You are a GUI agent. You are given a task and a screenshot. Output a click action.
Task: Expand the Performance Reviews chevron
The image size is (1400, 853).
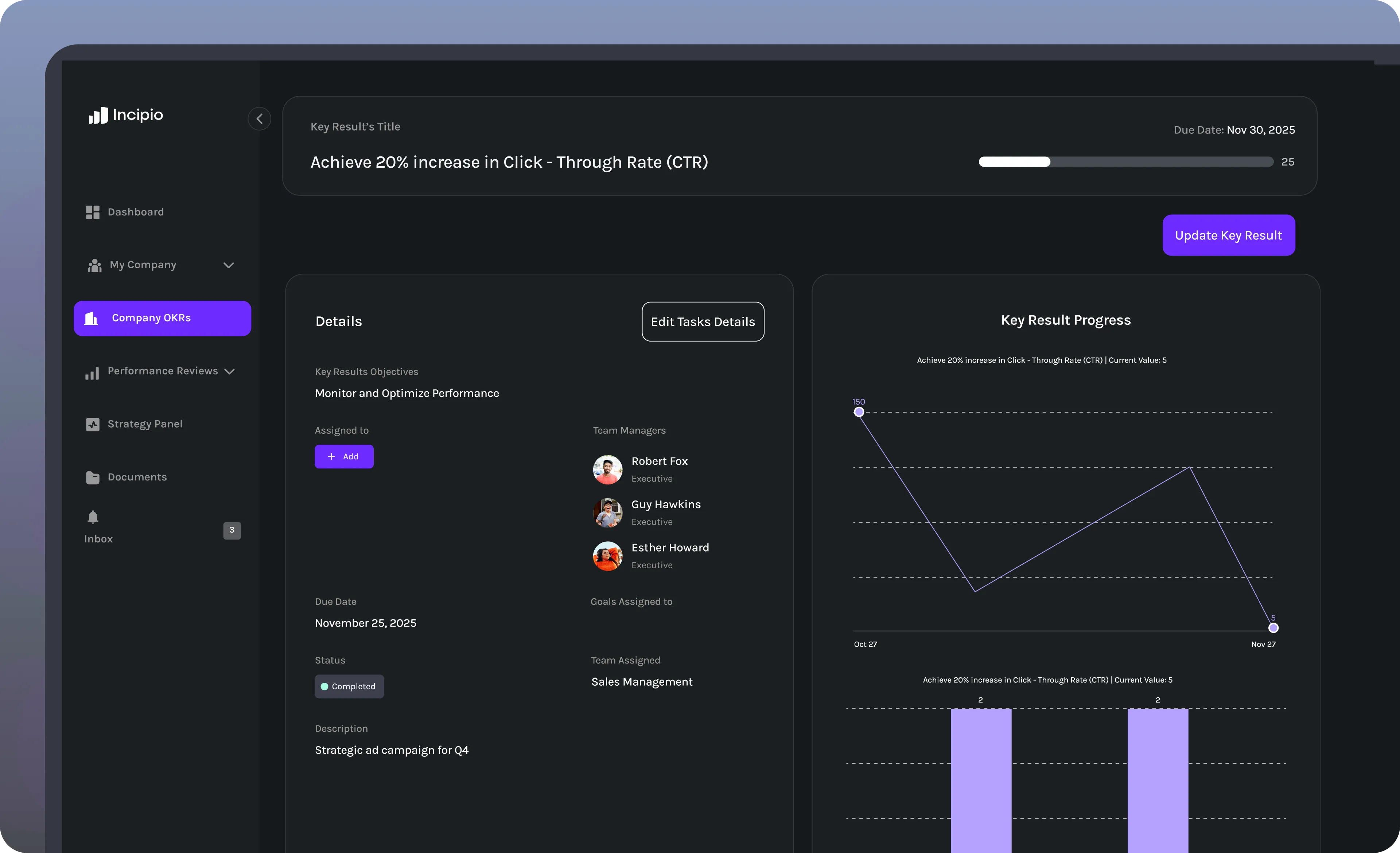[x=230, y=371]
